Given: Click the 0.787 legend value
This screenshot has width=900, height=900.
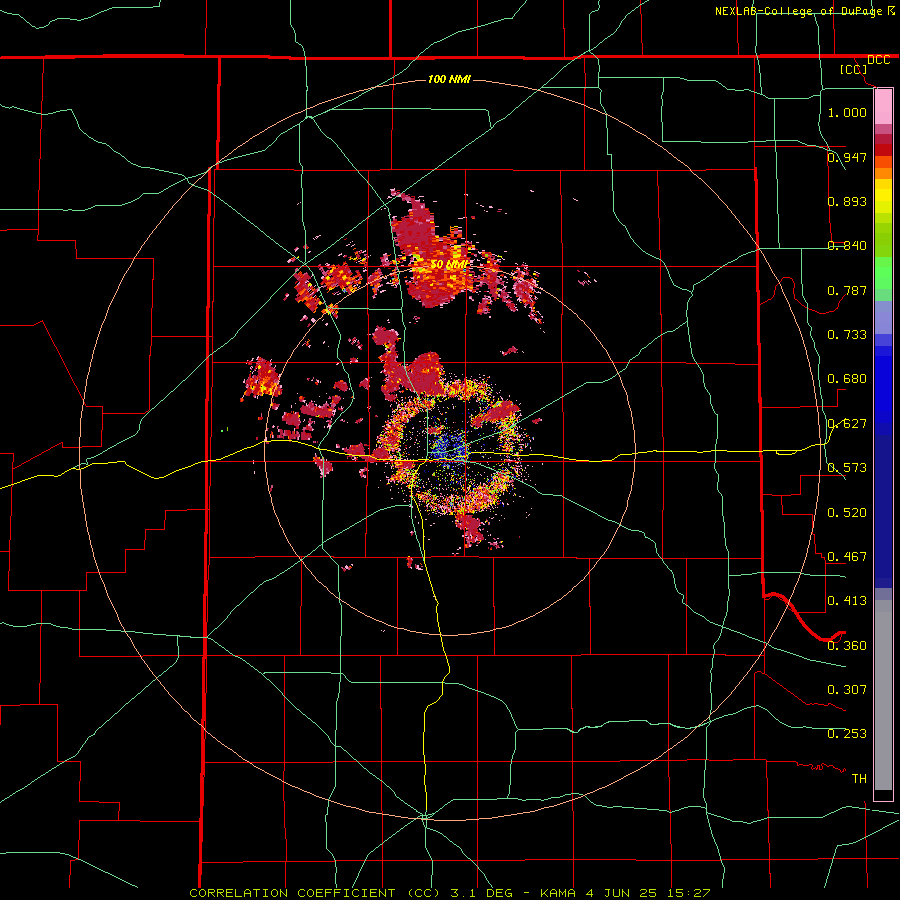Looking at the screenshot, I should coord(847,290).
